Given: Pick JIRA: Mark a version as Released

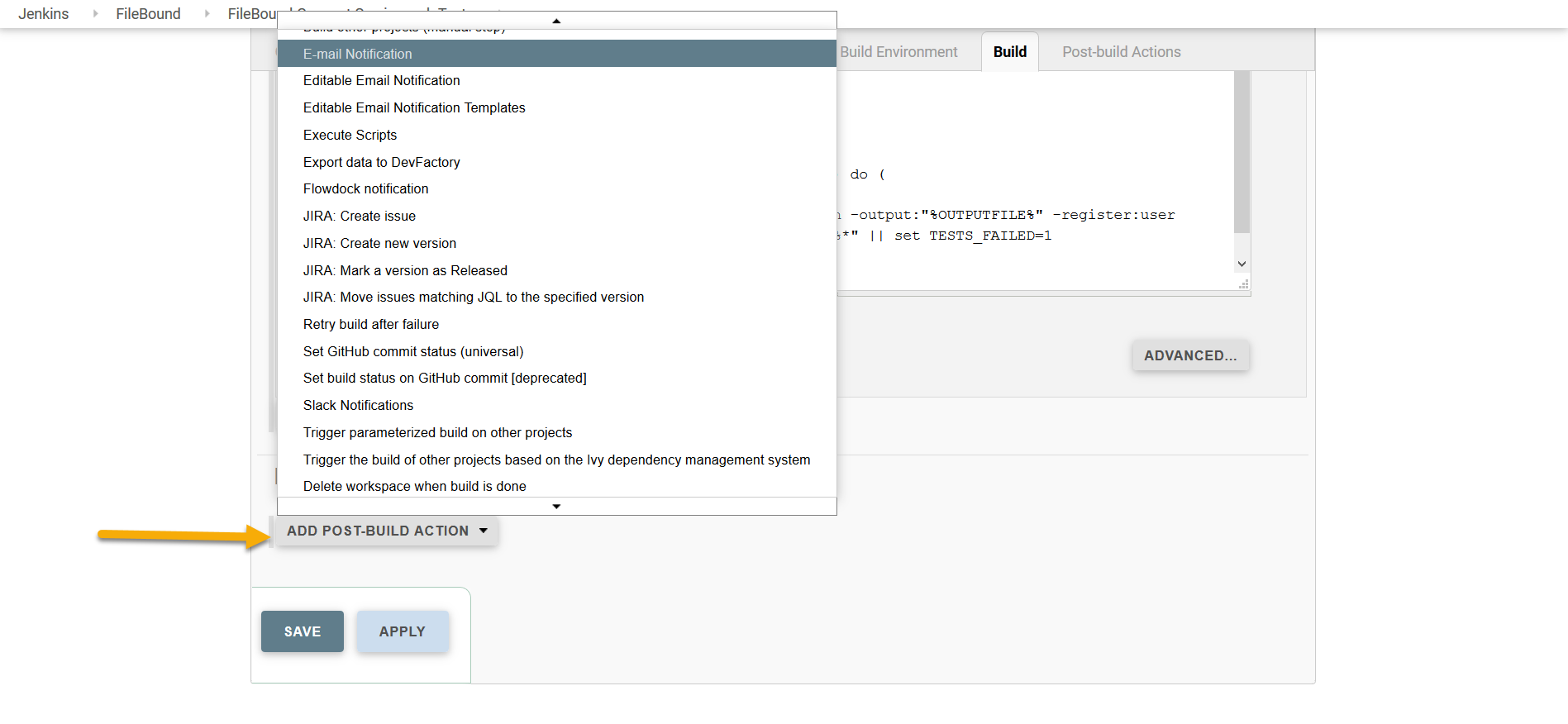Looking at the screenshot, I should 556,270.
